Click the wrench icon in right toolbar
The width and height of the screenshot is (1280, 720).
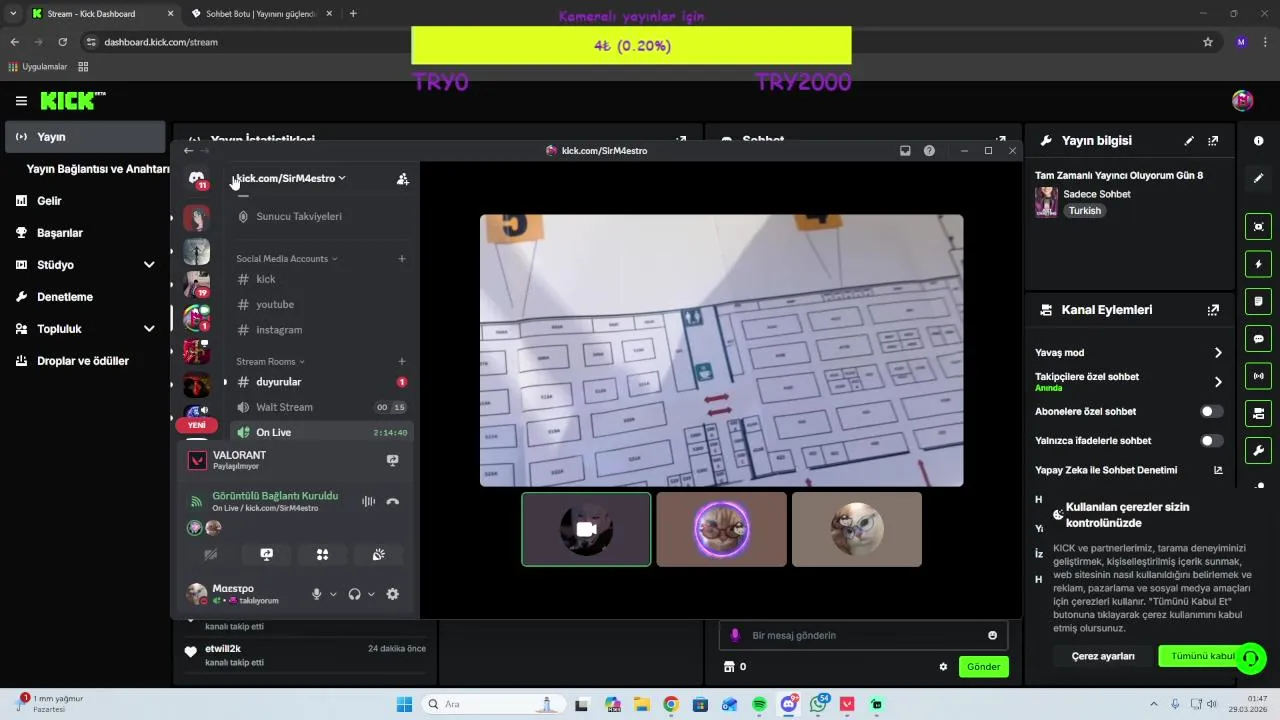pos(1258,450)
